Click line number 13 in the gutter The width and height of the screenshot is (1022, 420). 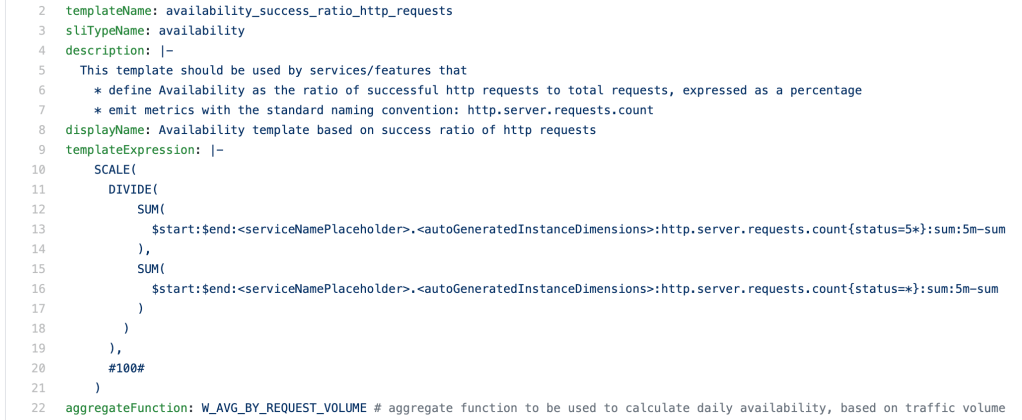[x=39, y=230]
